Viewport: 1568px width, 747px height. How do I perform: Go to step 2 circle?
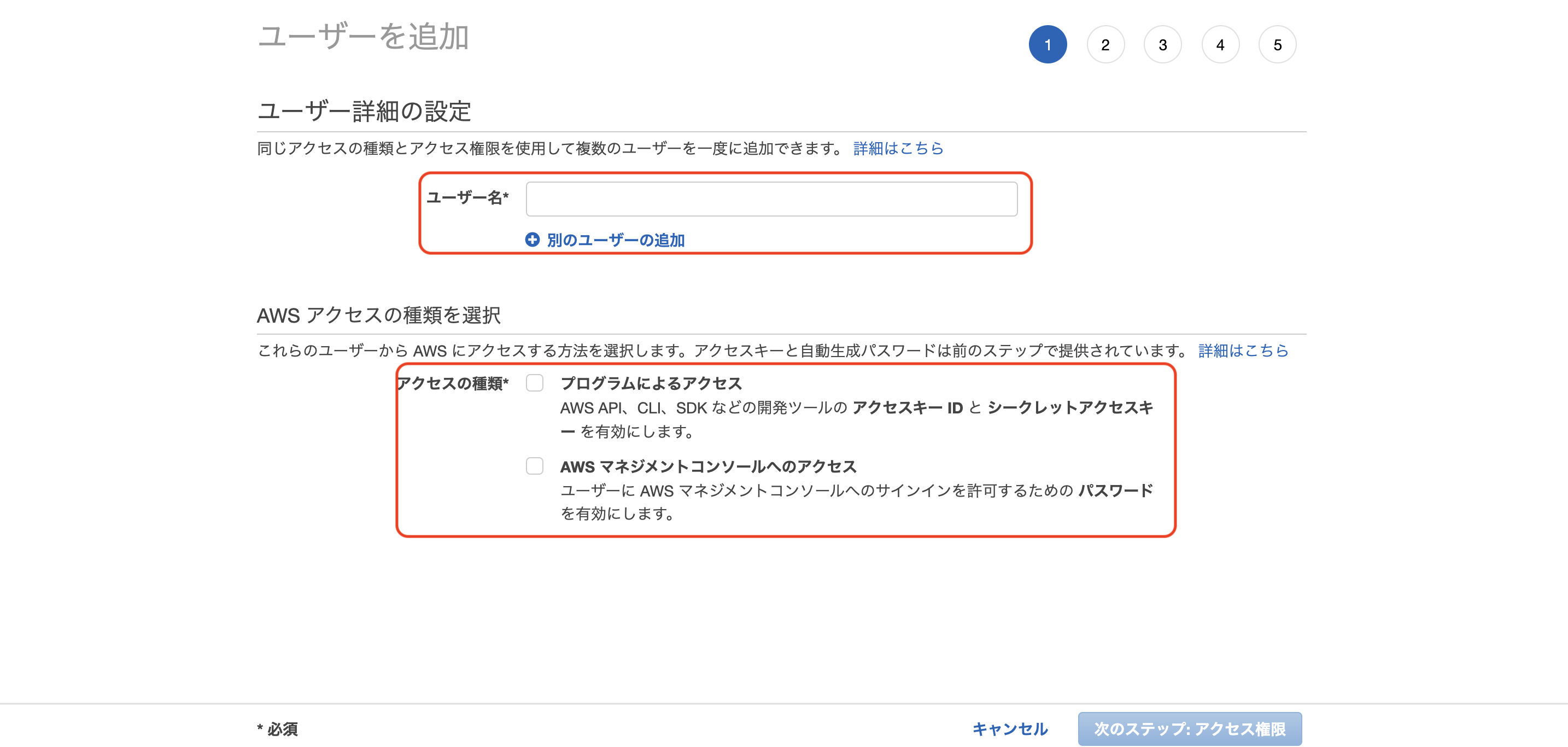click(x=1105, y=44)
